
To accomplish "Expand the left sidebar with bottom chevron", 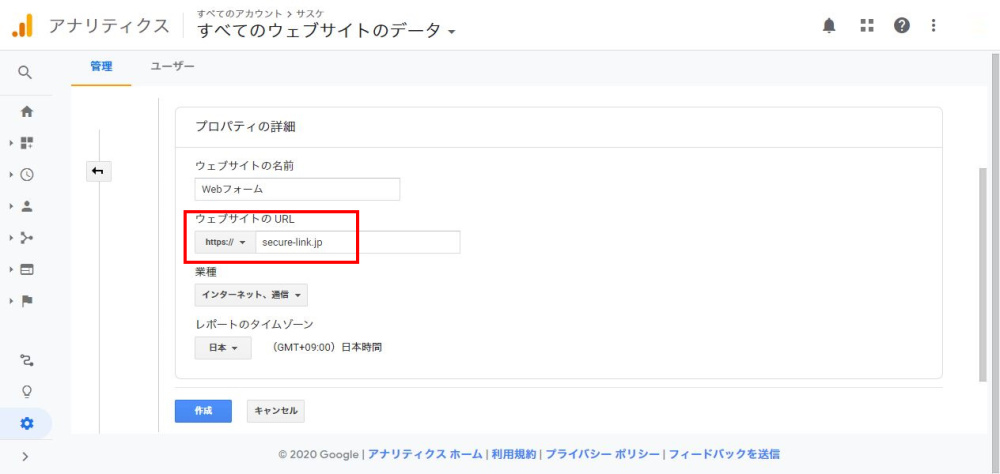I will tap(25, 457).
